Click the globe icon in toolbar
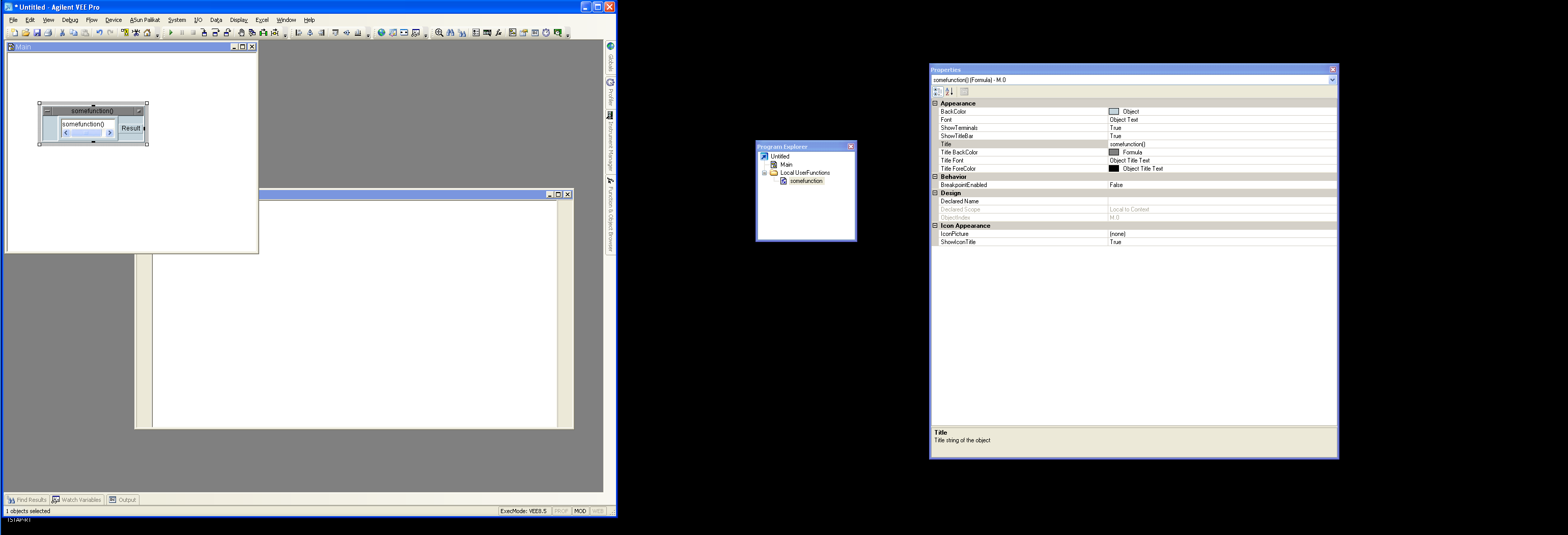This screenshot has height=535, width=1568. pos(382,33)
